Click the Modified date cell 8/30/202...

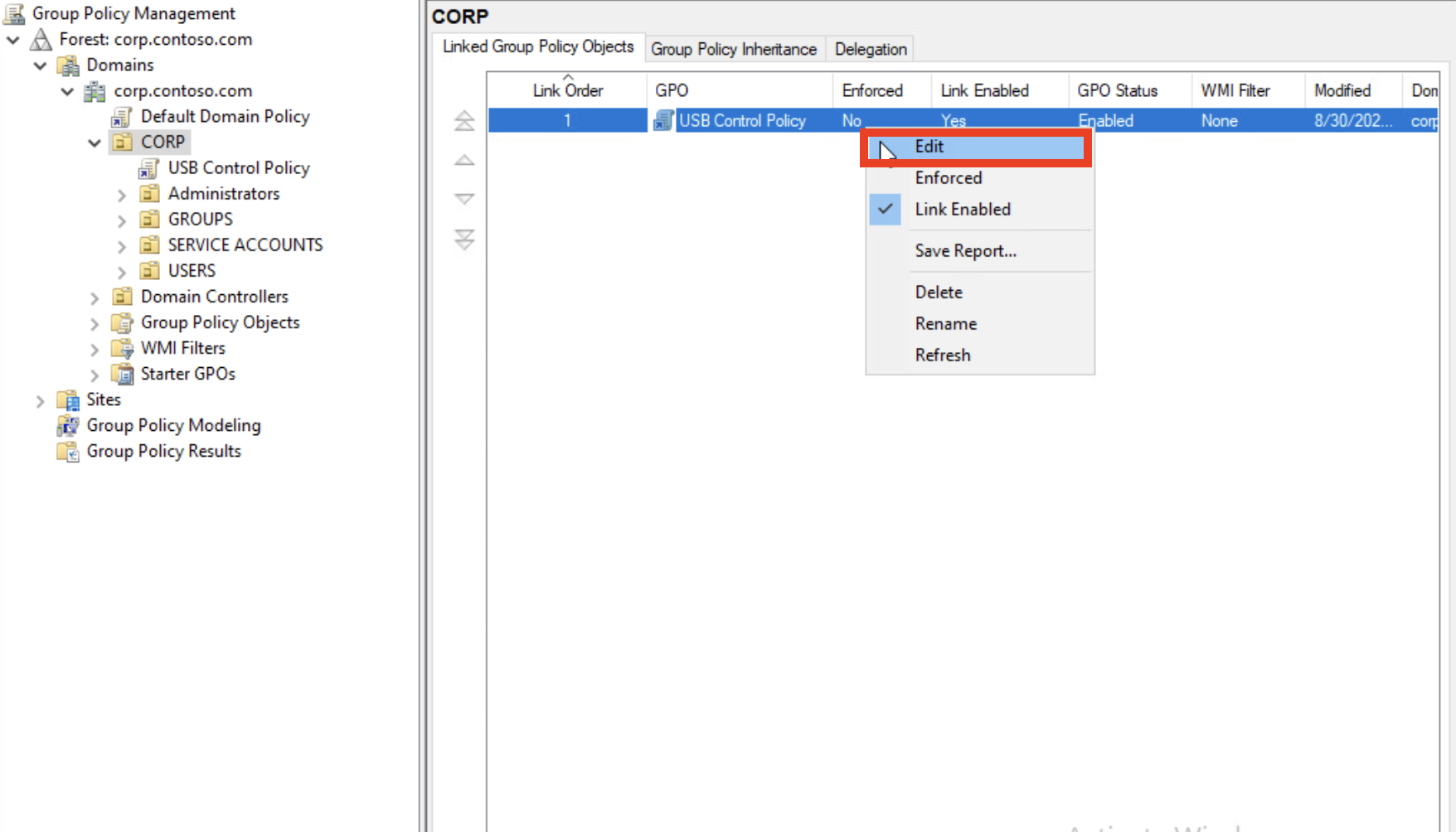pos(1353,121)
